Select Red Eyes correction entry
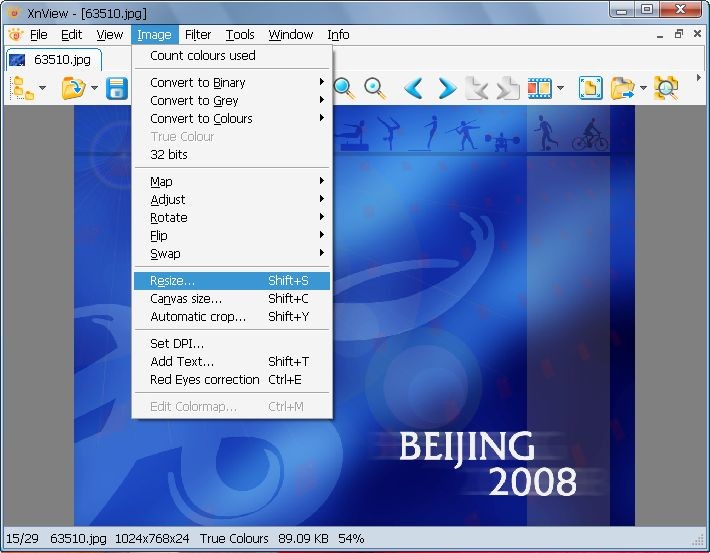 pos(232,380)
